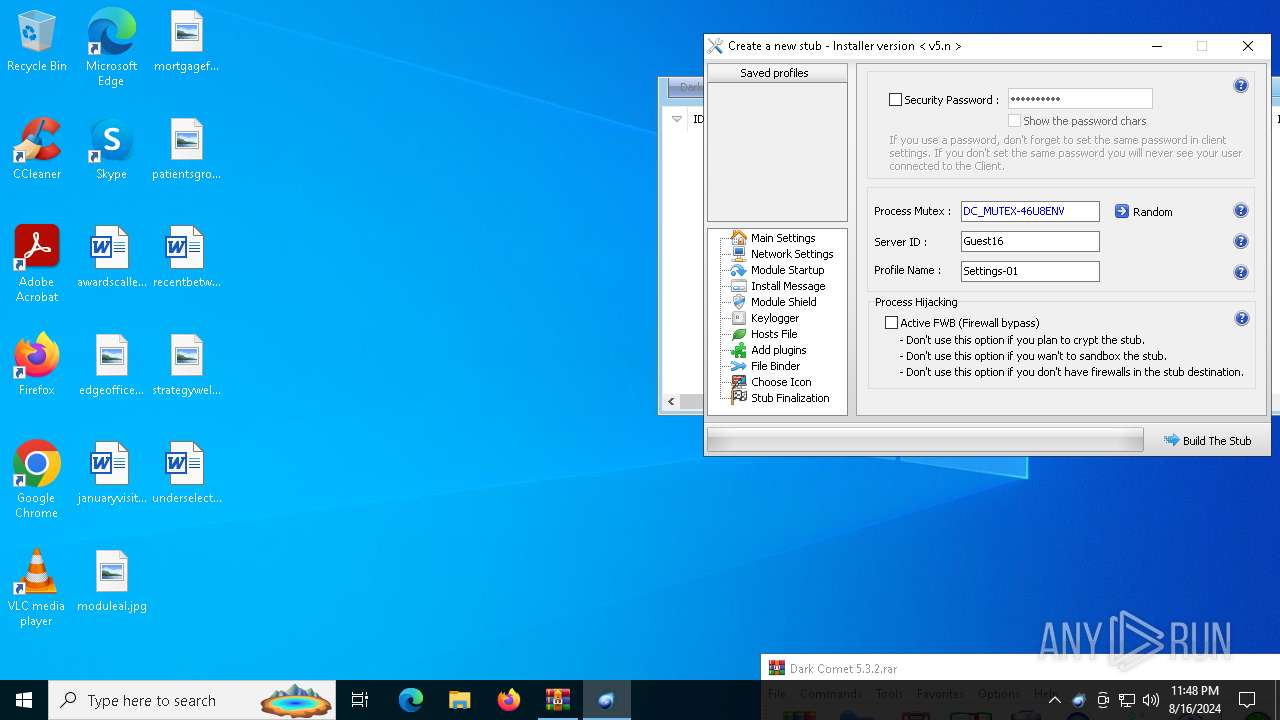The height and width of the screenshot is (720, 1280).
Task: Open Module Startup section
Action: point(787,270)
